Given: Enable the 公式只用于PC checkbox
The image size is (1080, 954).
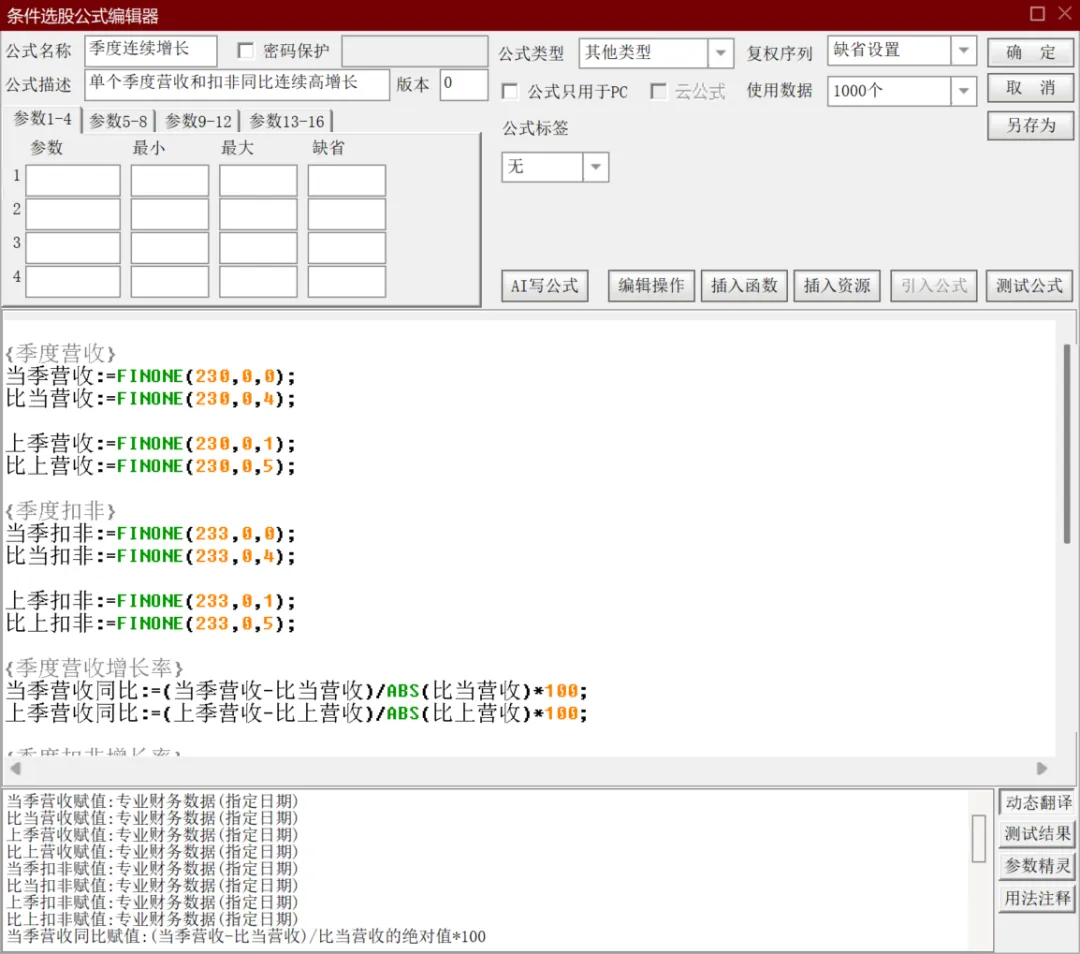Looking at the screenshot, I should (x=510, y=91).
